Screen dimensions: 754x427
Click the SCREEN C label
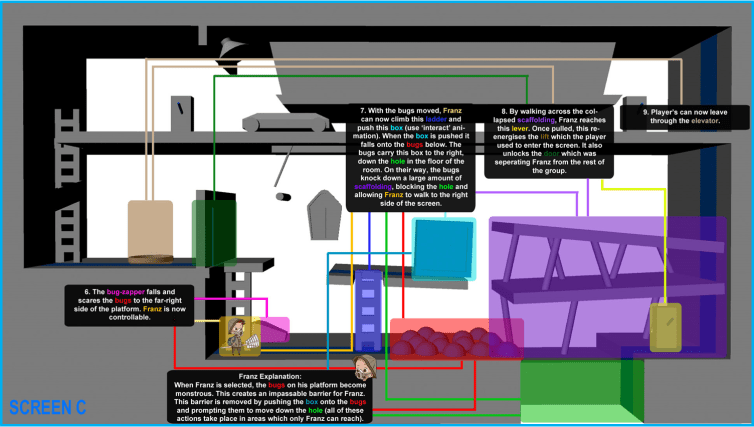pos(47,407)
